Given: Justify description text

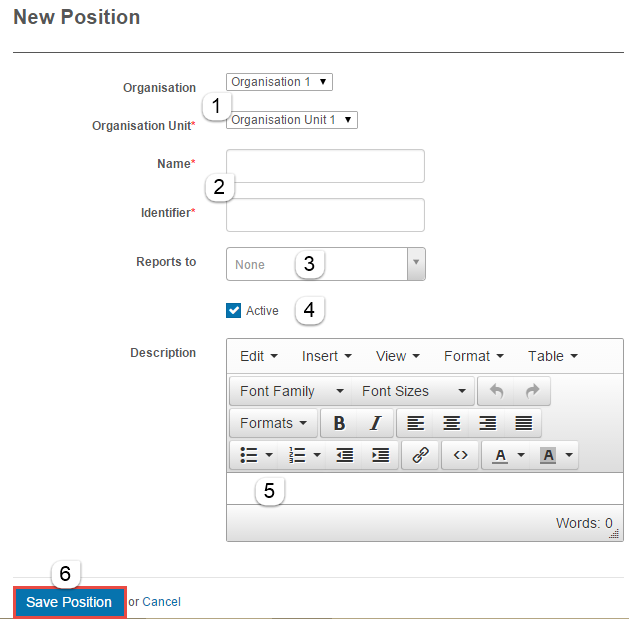Looking at the screenshot, I should (523, 423).
